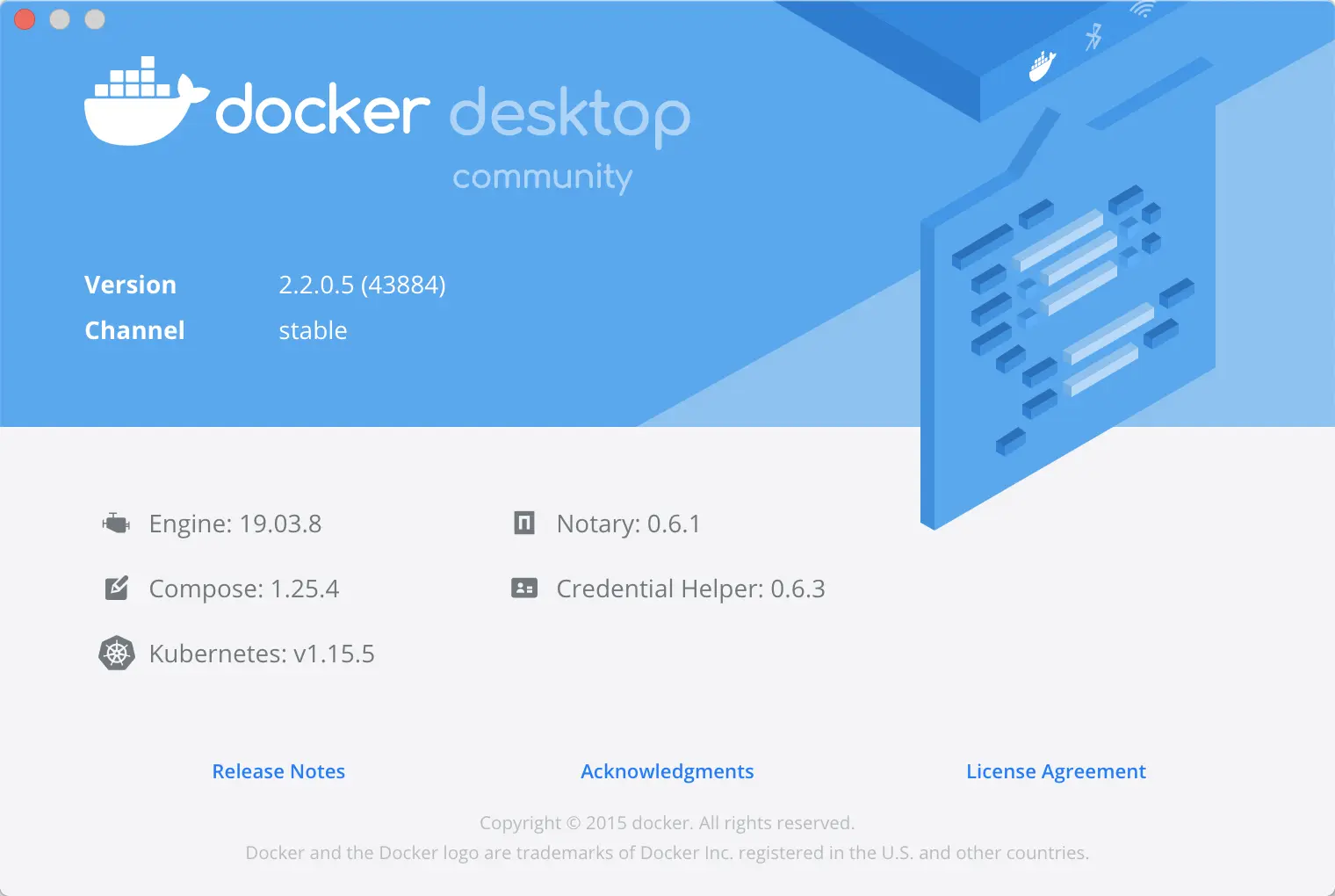Click the "community" edition label
This screenshot has height=896, width=1335.
click(x=542, y=177)
